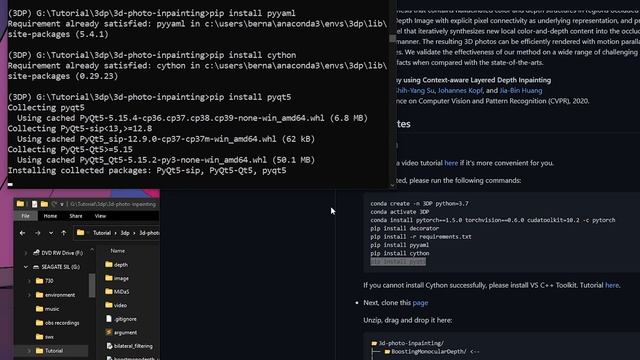Select the 730 folder in the tree
The width and height of the screenshot is (640, 360).
[x=49, y=281]
